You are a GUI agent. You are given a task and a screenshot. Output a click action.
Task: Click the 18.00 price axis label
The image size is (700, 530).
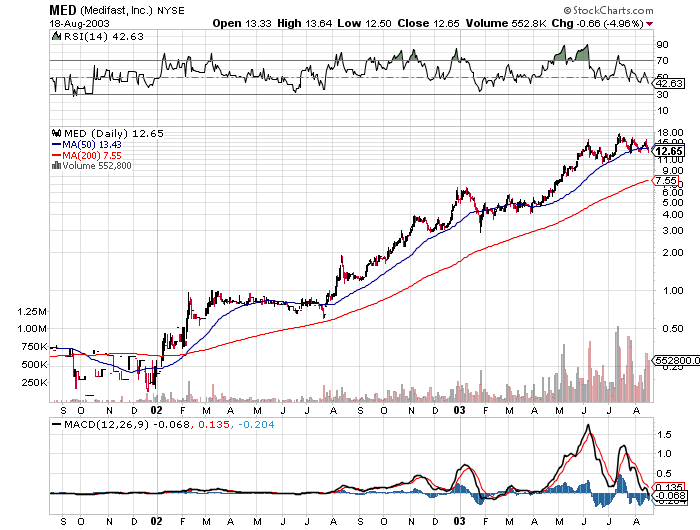click(671, 133)
